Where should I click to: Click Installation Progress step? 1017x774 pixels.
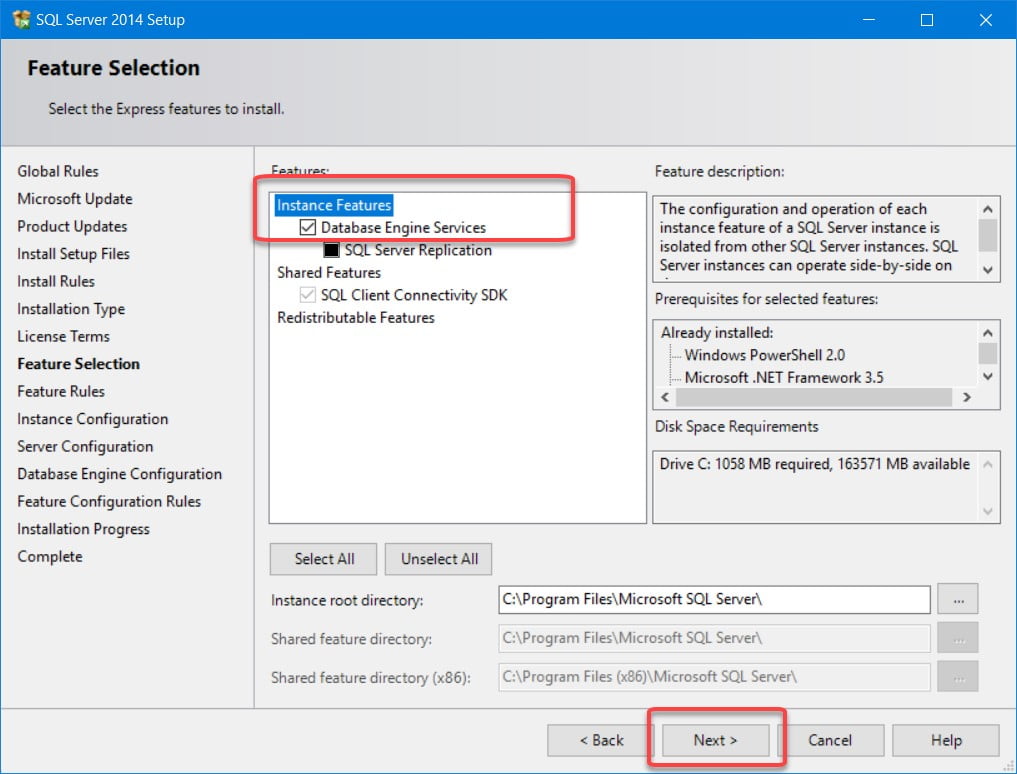point(83,529)
